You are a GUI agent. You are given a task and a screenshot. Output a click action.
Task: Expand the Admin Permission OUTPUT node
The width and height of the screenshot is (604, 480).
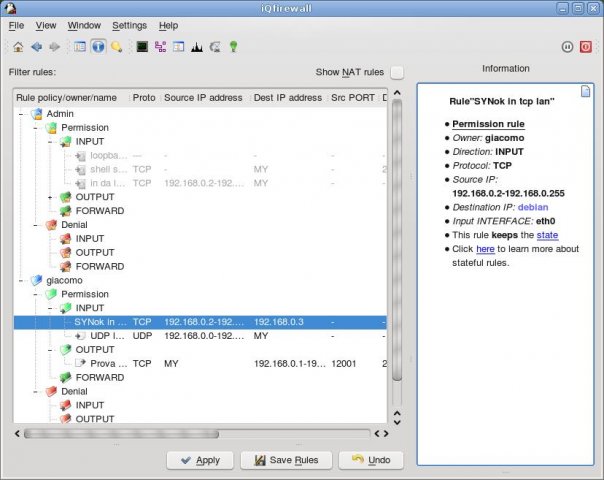tap(50, 197)
